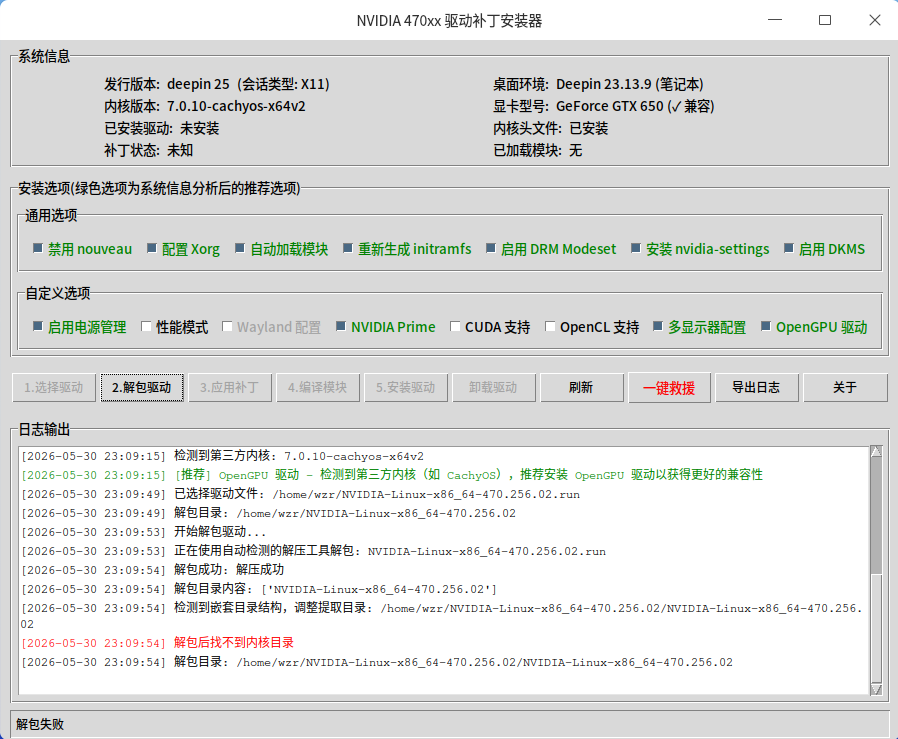Click the 2.解包驱动 button
This screenshot has width=898, height=739.
(142, 388)
